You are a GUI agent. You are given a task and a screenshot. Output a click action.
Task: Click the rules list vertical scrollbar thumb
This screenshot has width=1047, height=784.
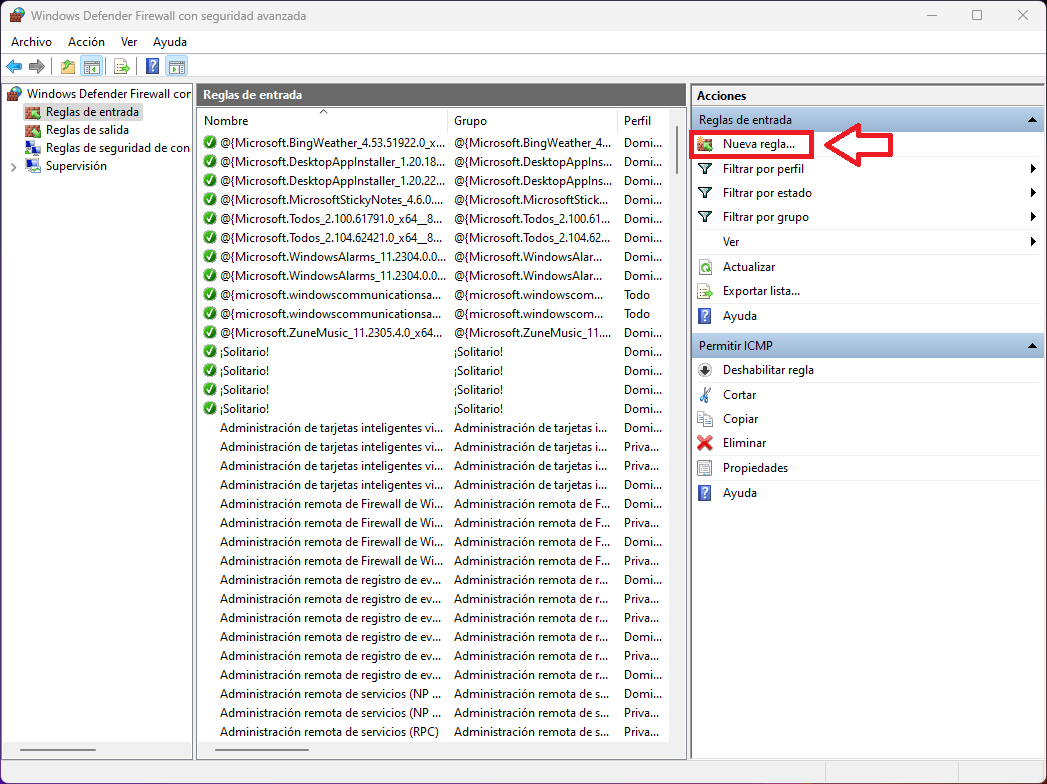coord(676,152)
